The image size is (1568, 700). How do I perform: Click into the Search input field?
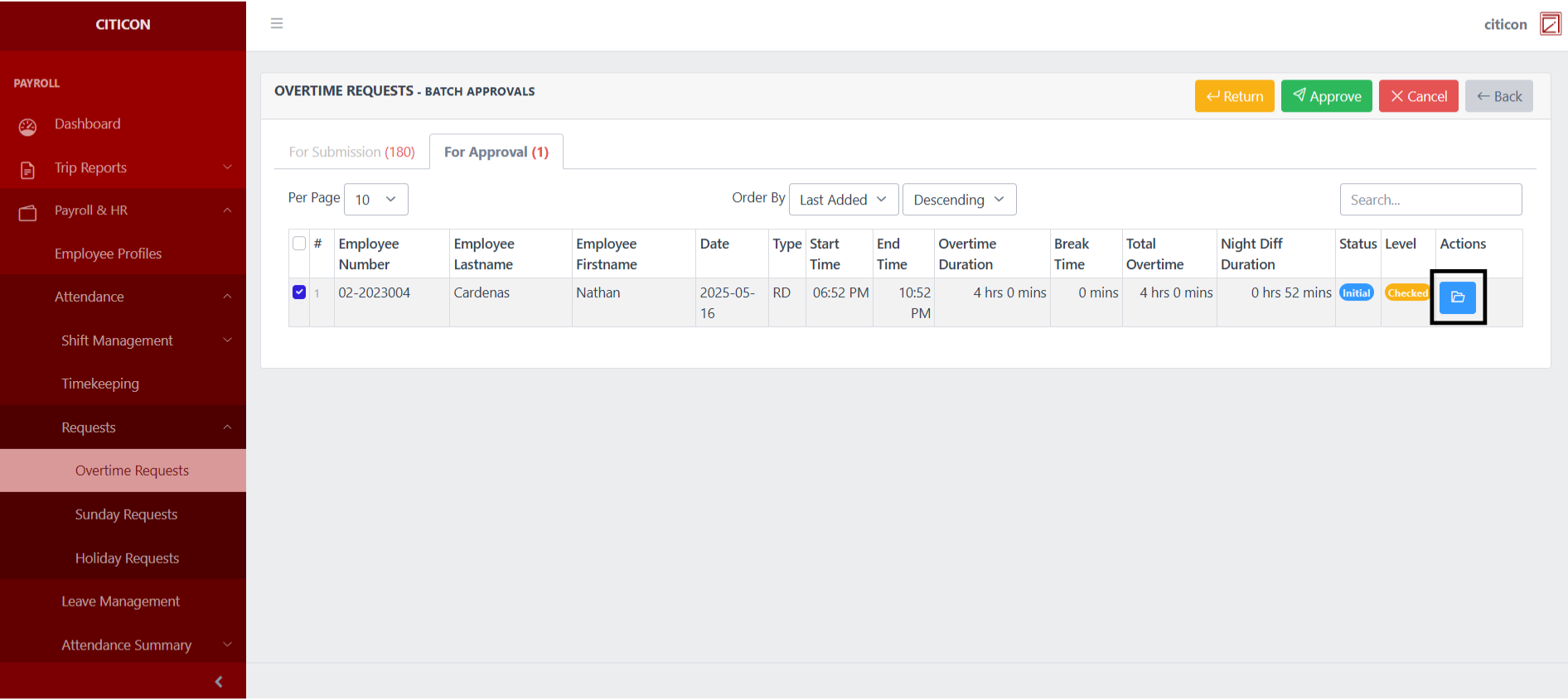click(x=1430, y=200)
